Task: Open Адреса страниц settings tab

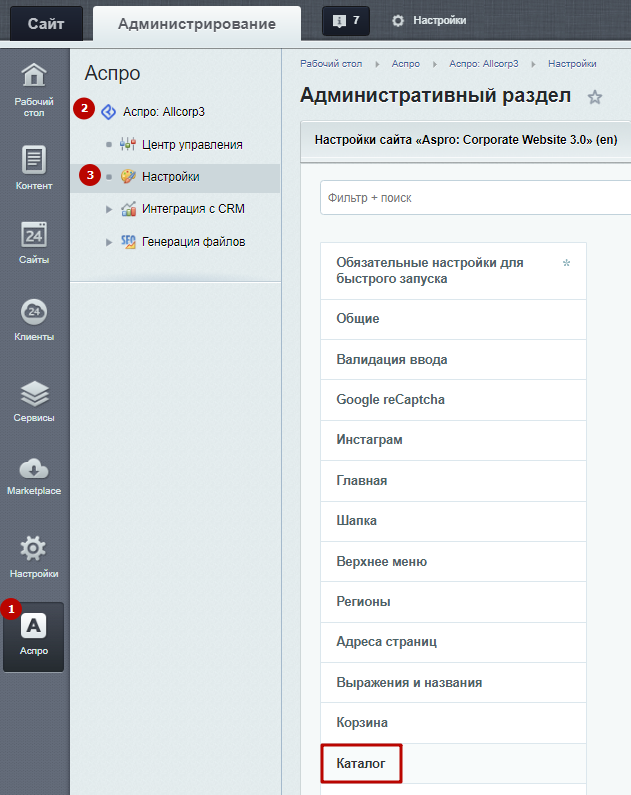Action: tap(453, 642)
